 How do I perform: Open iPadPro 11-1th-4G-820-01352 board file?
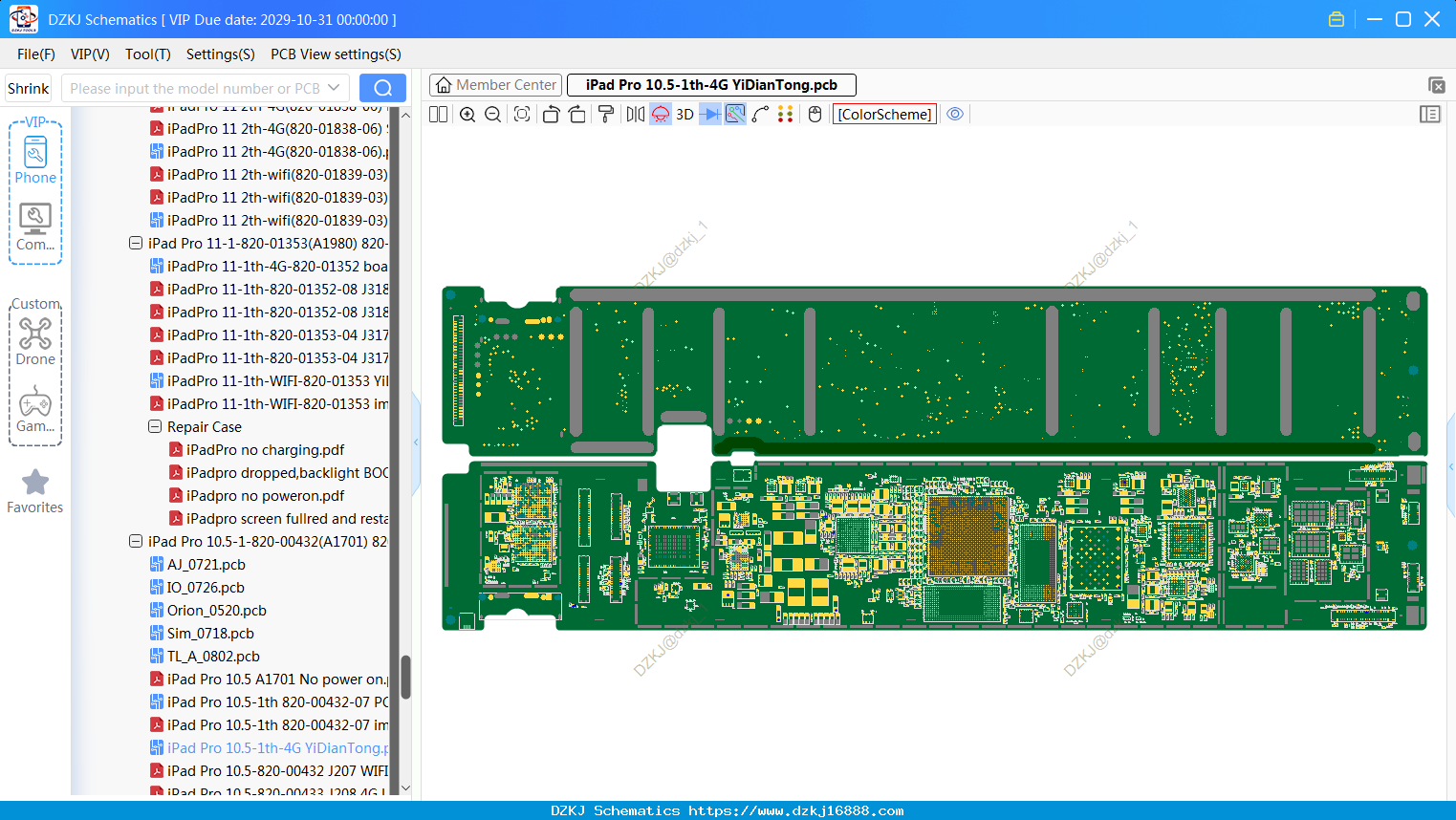(x=269, y=267)
